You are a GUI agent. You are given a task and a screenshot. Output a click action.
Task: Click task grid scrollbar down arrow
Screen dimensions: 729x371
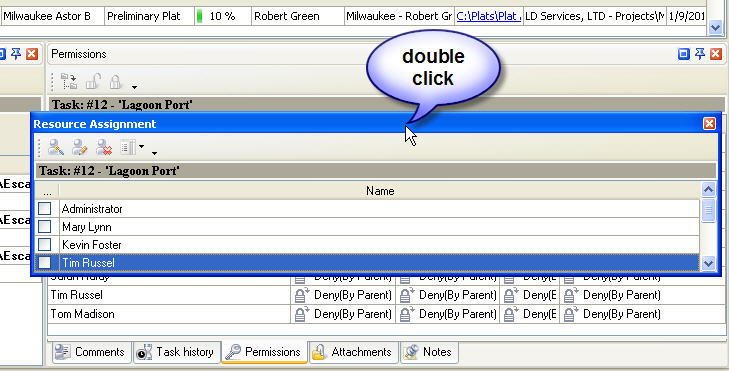pos(715,28)
